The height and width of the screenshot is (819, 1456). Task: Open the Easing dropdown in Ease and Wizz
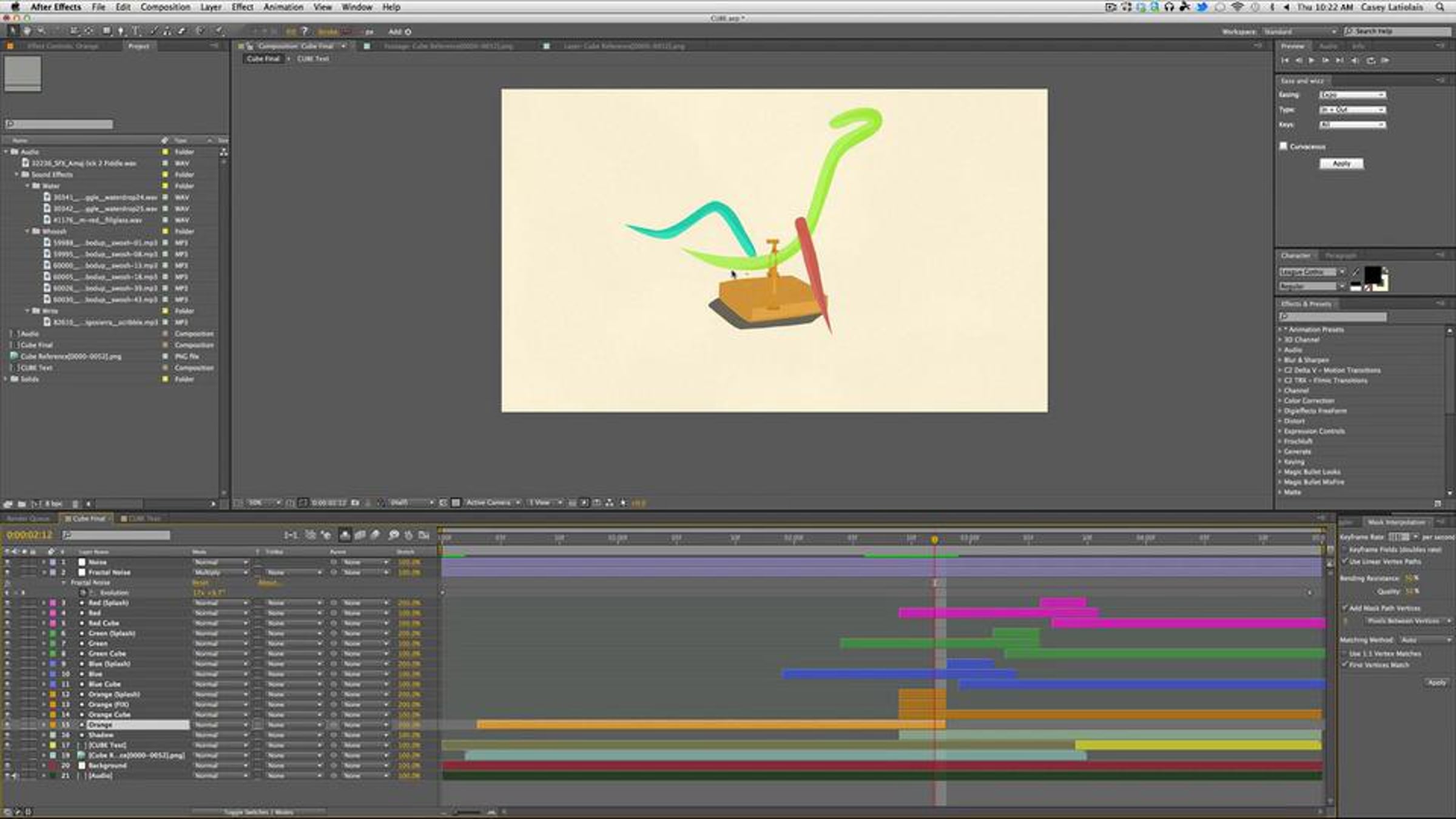1352,95
